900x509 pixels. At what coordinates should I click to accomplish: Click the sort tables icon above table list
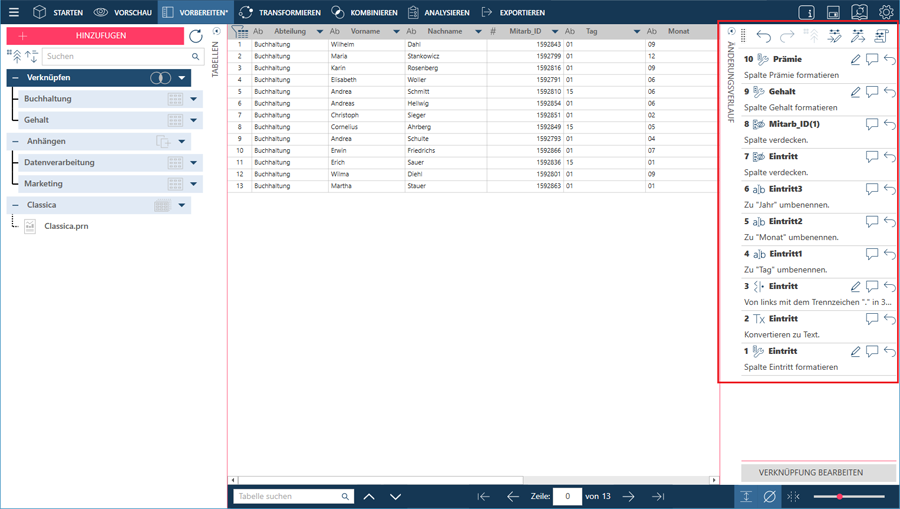pos(31,57)
